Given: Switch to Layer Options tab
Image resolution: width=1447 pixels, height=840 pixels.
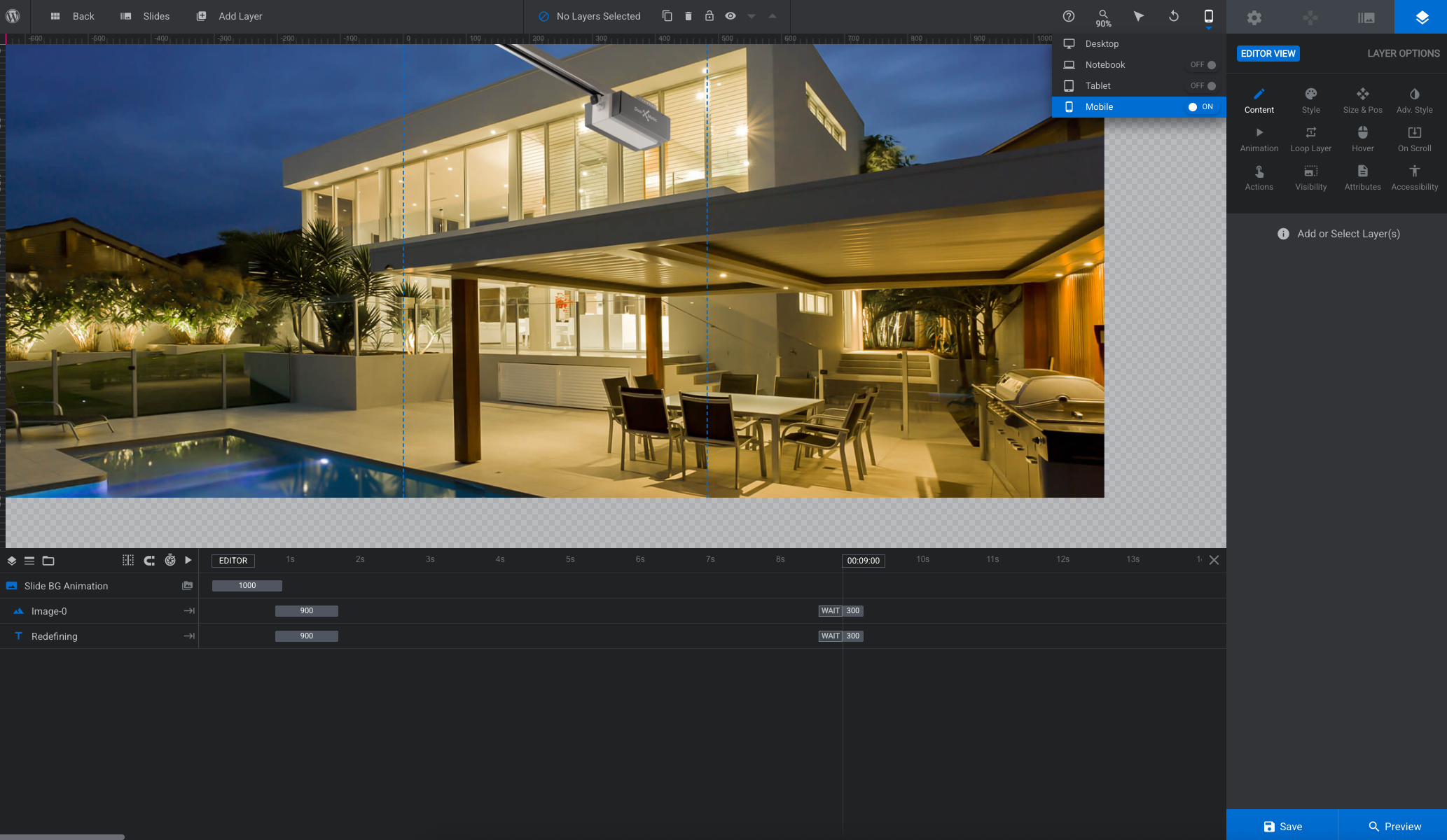Looking at the screenshot, I should tap(1403, 54).
